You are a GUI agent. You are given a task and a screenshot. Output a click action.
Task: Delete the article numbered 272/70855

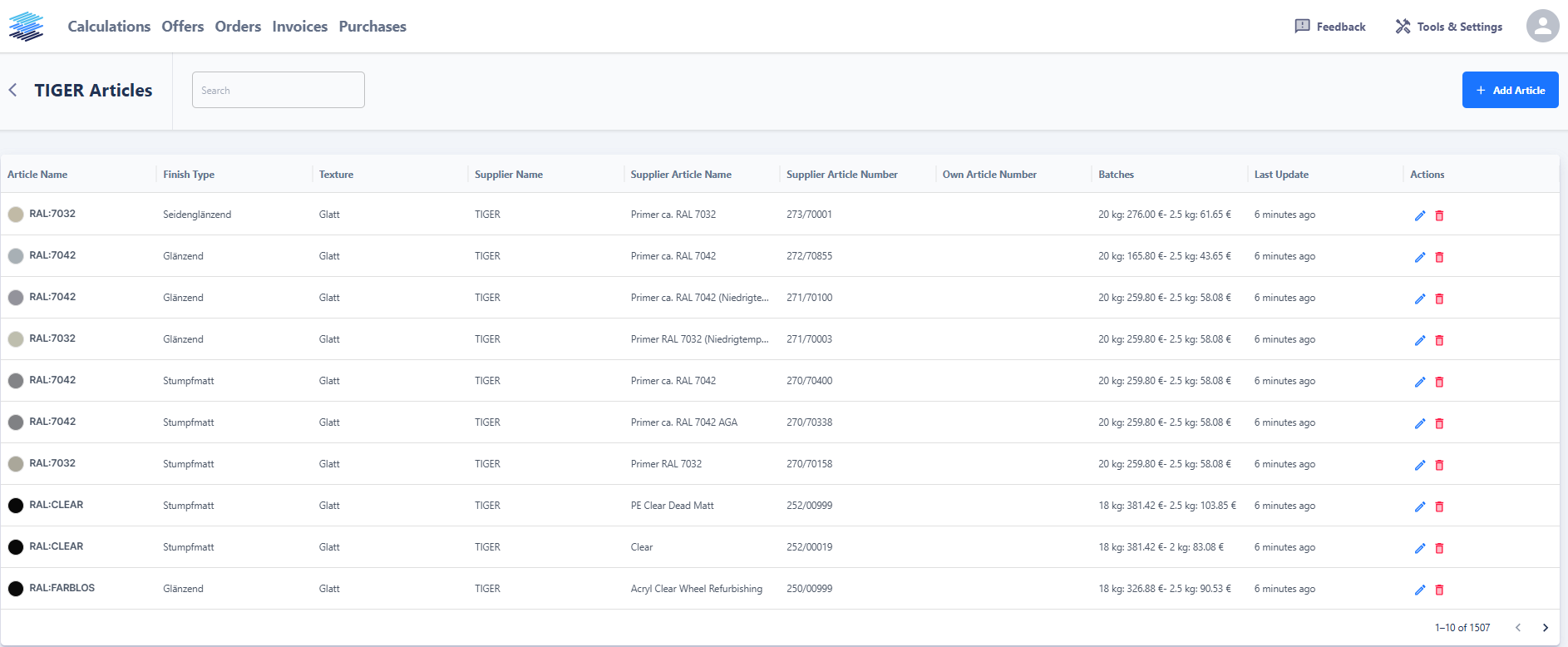pyautogui.click(x=1439, y=257)
